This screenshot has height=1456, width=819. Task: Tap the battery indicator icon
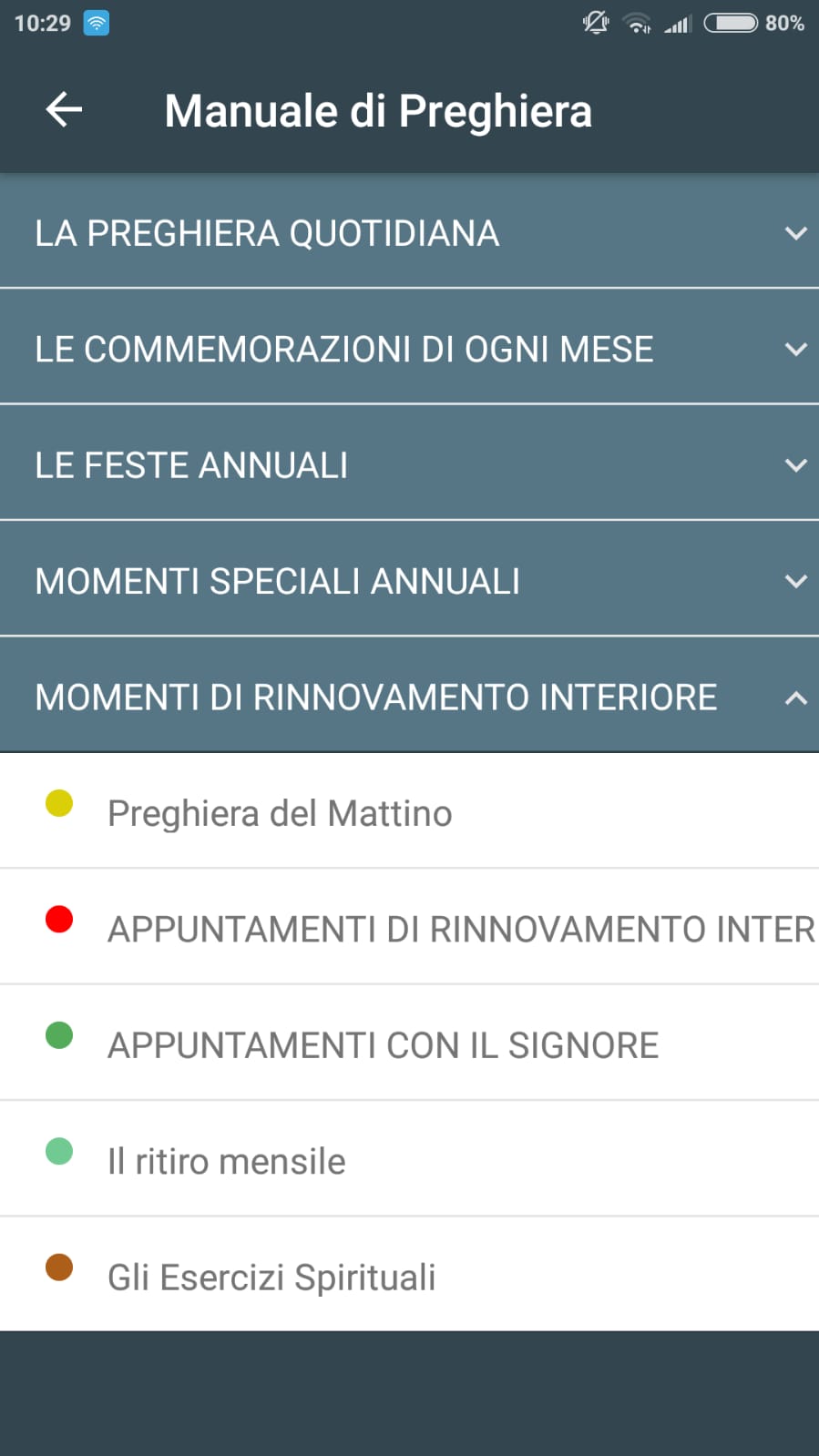(x=731, y=23)
